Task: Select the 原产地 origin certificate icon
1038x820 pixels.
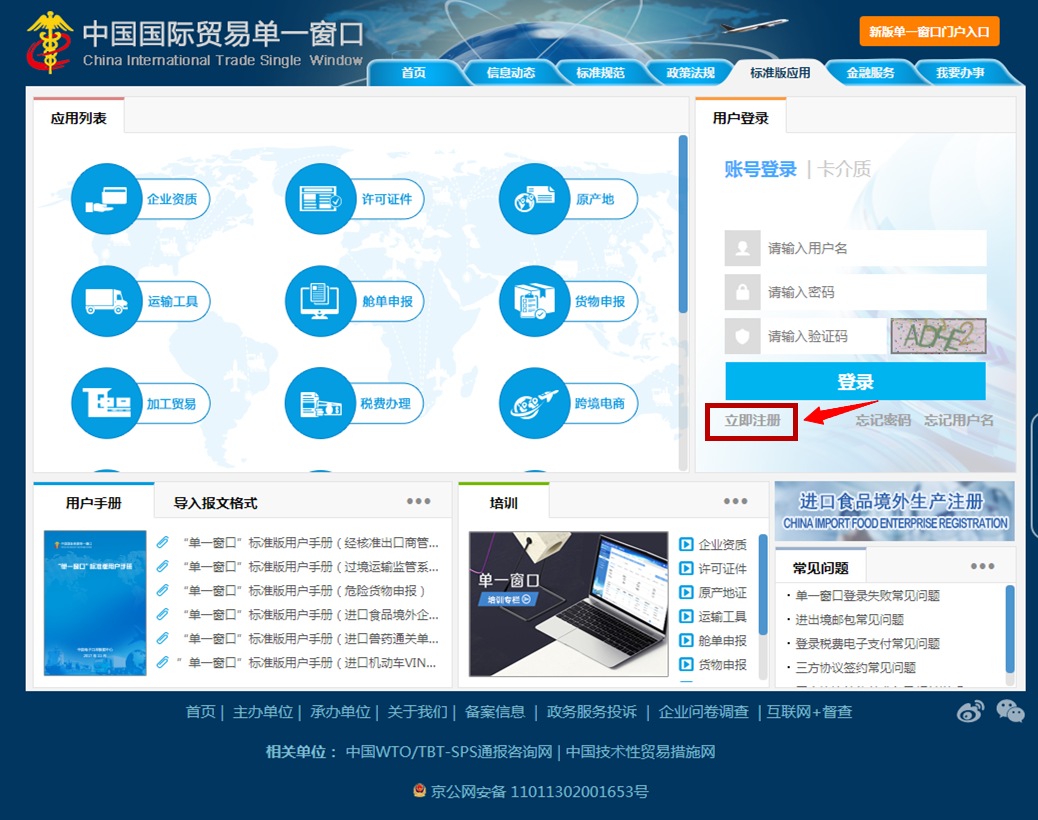Action: (535, 199)
